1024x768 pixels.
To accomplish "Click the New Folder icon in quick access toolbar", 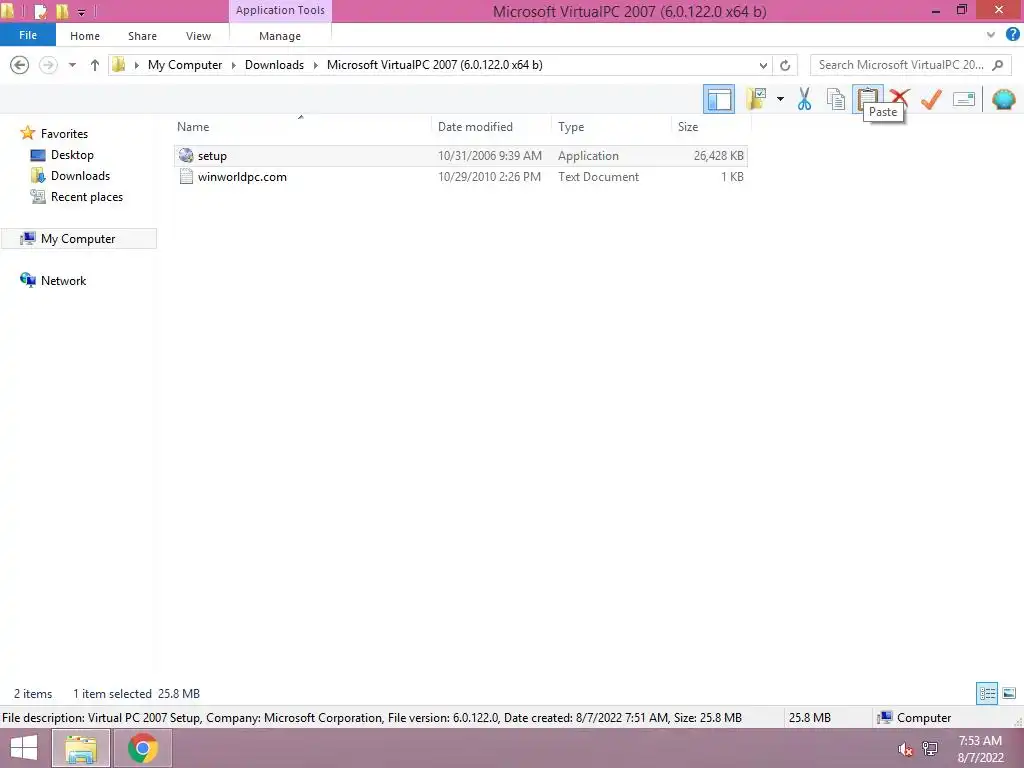I will (62, 11).
